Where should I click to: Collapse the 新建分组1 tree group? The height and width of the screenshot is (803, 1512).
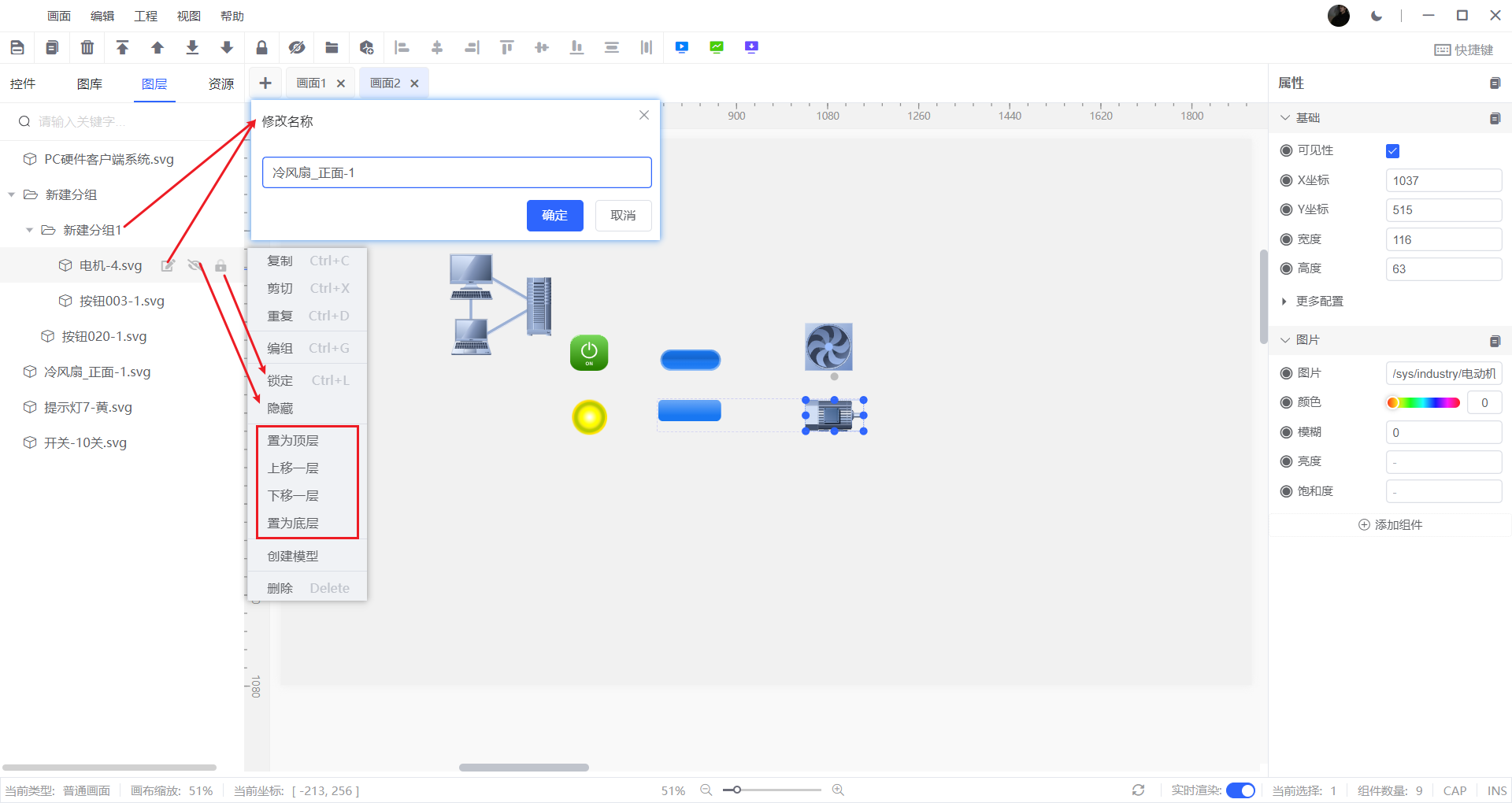(29, 231)
